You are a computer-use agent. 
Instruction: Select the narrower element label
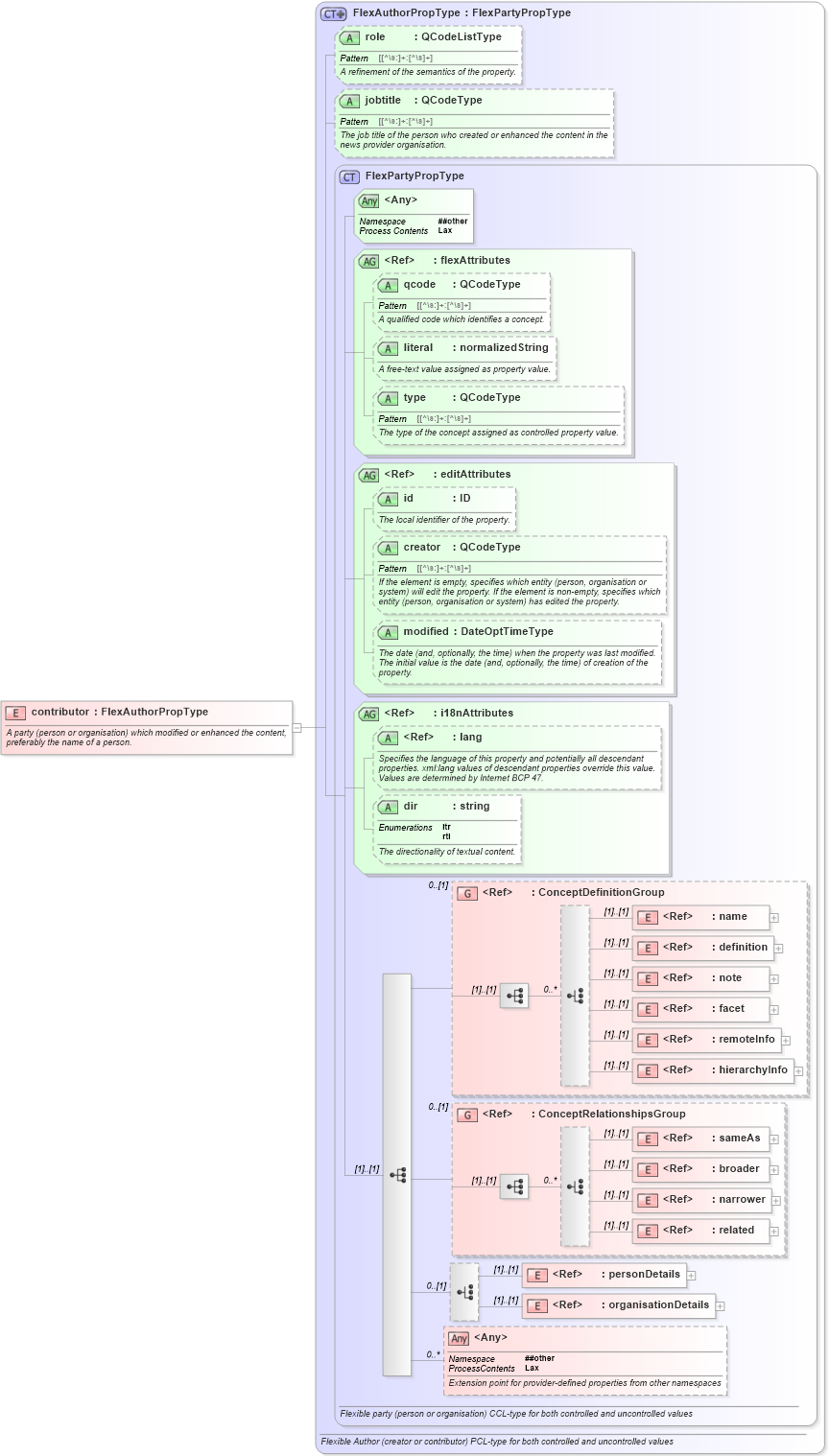[743, 1199]
